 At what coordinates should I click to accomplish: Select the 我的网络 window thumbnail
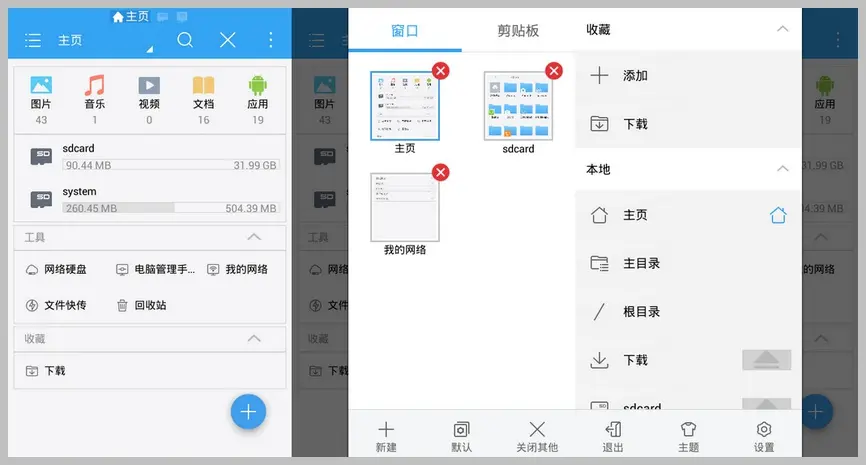[x=405, y=208]
